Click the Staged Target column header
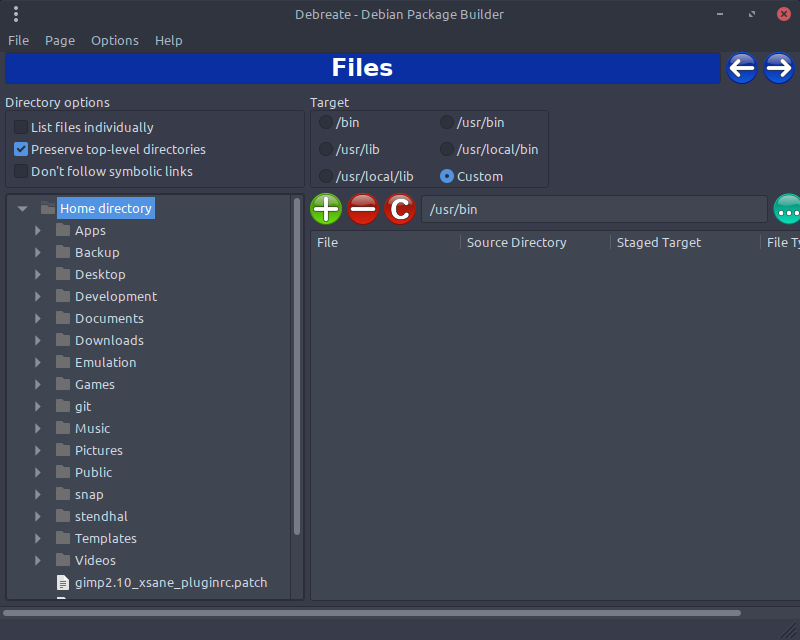The width and height of the screenshot is (800, 640). 659,242
